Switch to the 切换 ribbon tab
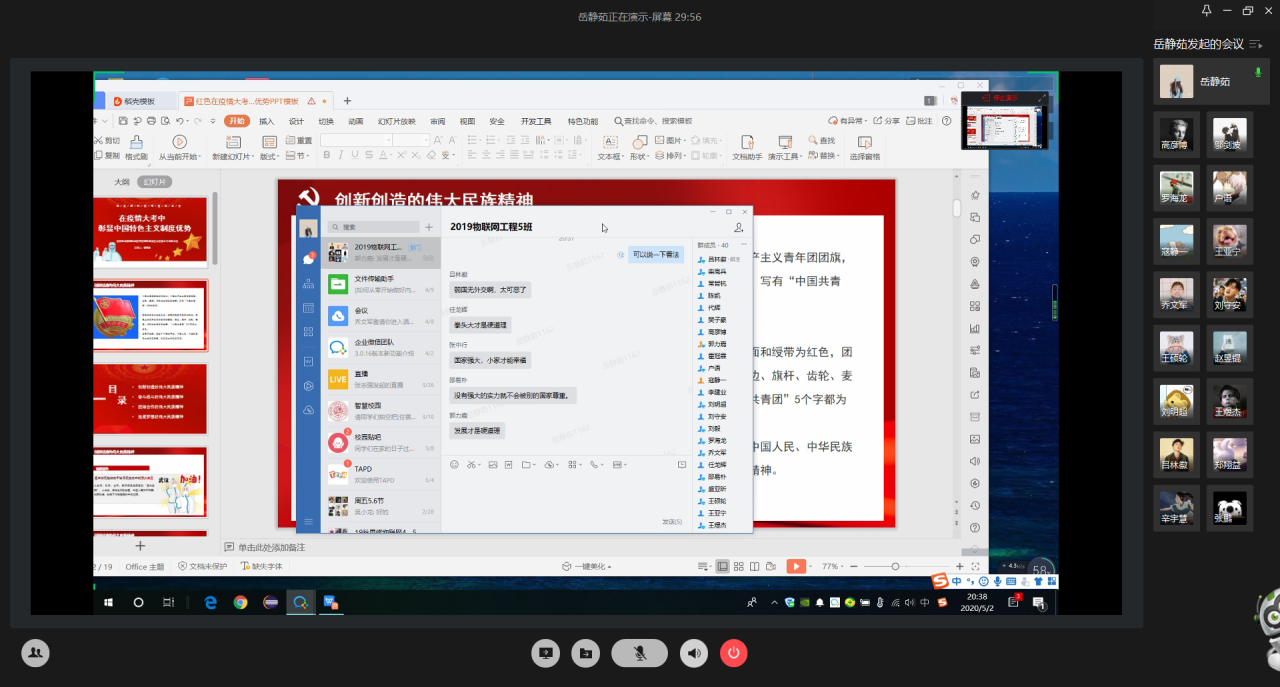This screenshot has width=1280, height=687. 326,121
